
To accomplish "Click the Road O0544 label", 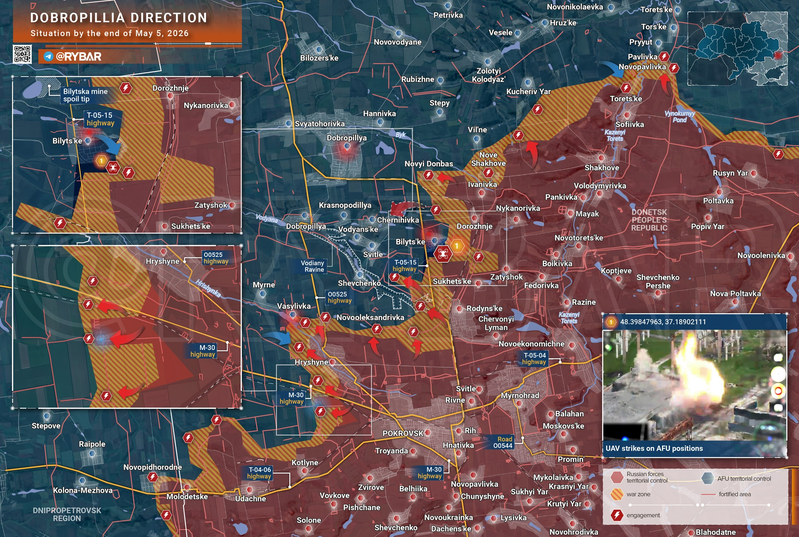I will [x=502, y=442].
